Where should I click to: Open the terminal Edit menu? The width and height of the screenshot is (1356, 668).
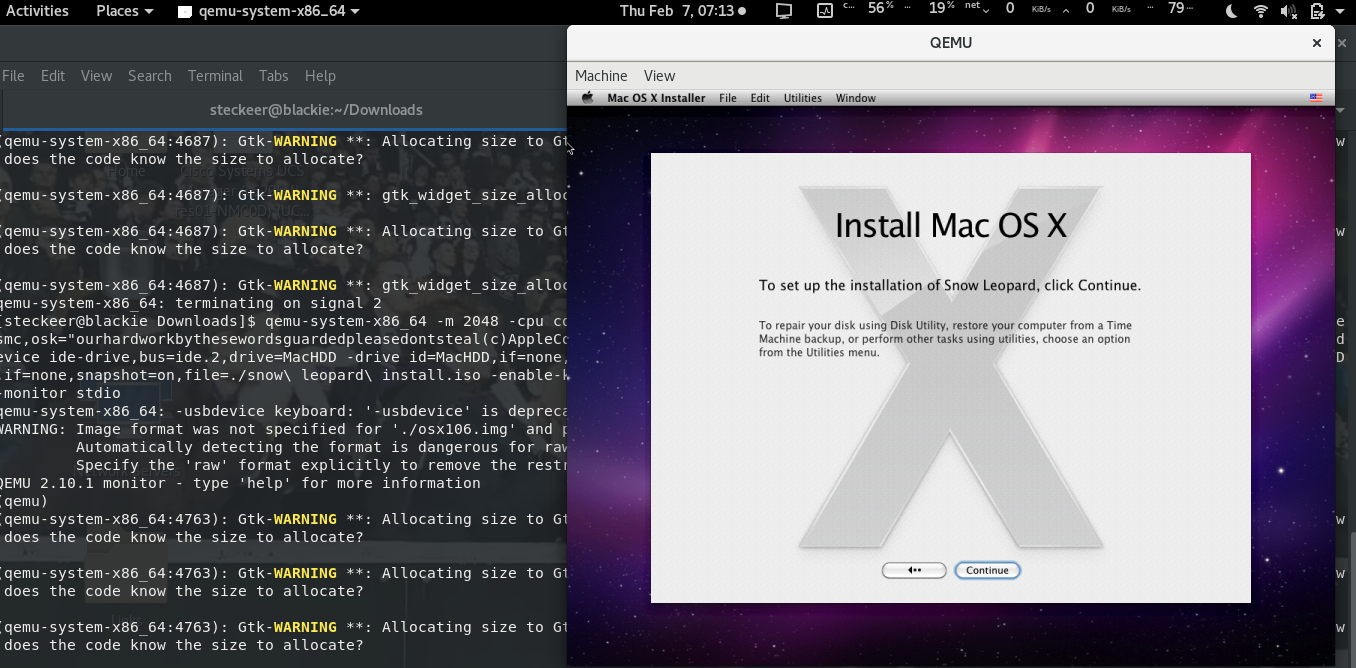[x=53, y=76]
